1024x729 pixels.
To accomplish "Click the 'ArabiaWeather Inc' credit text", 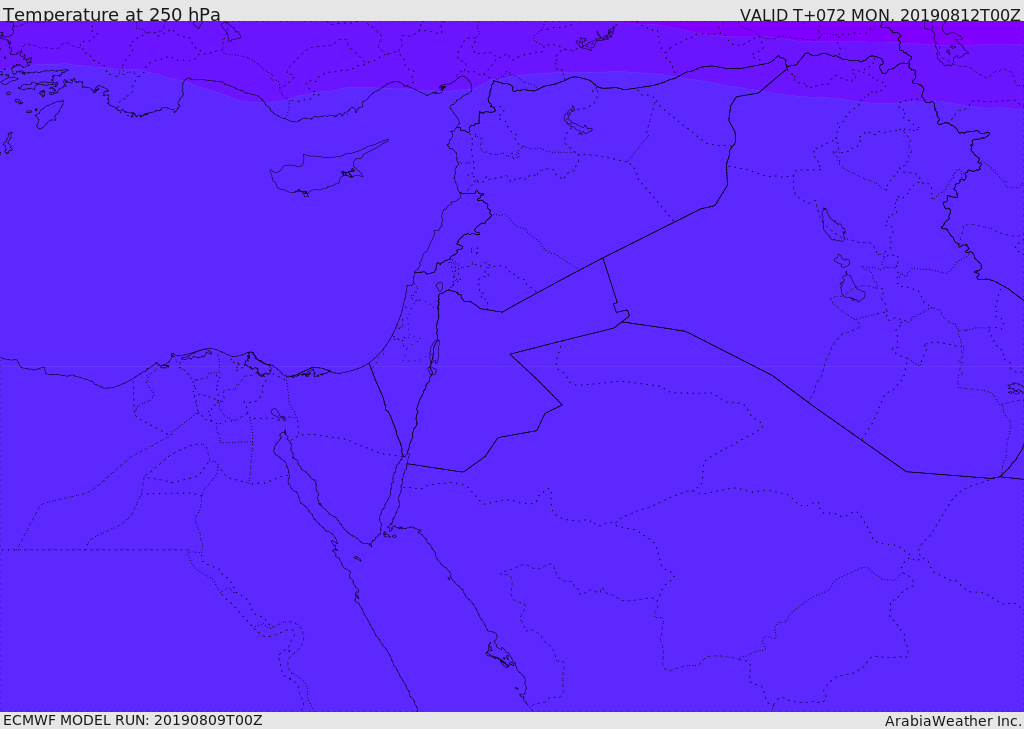I will 953,721.
